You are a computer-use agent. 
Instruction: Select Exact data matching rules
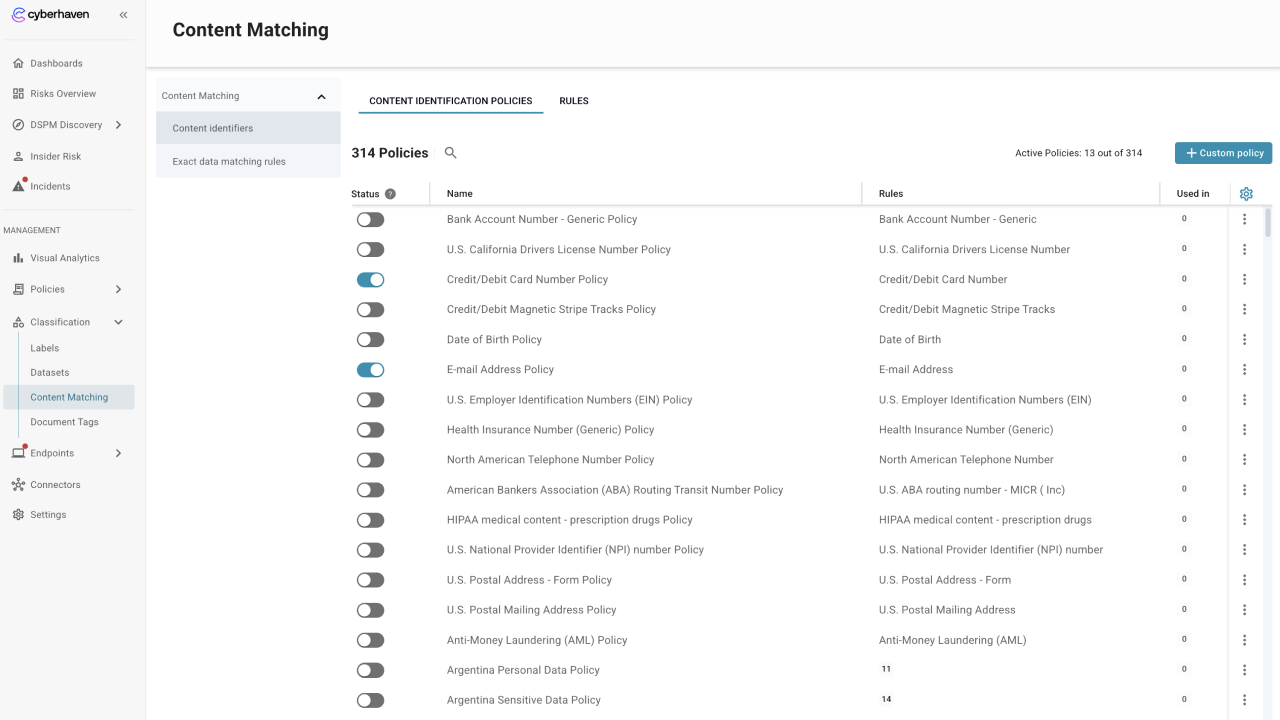[x=229, y=162]
